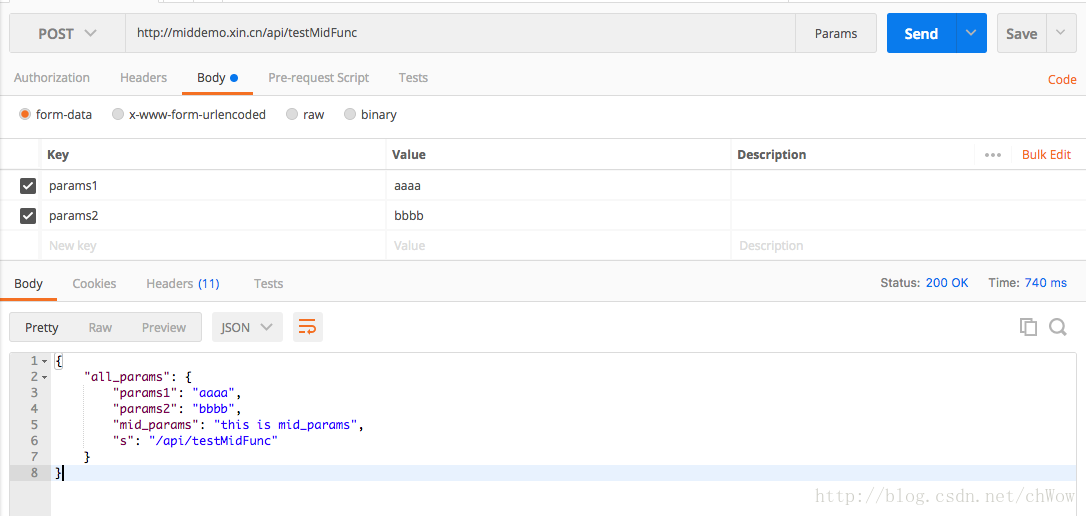Open the three-dots column options menu
The width and height of the screenshot is (1086, 516).
coord(992,155)
